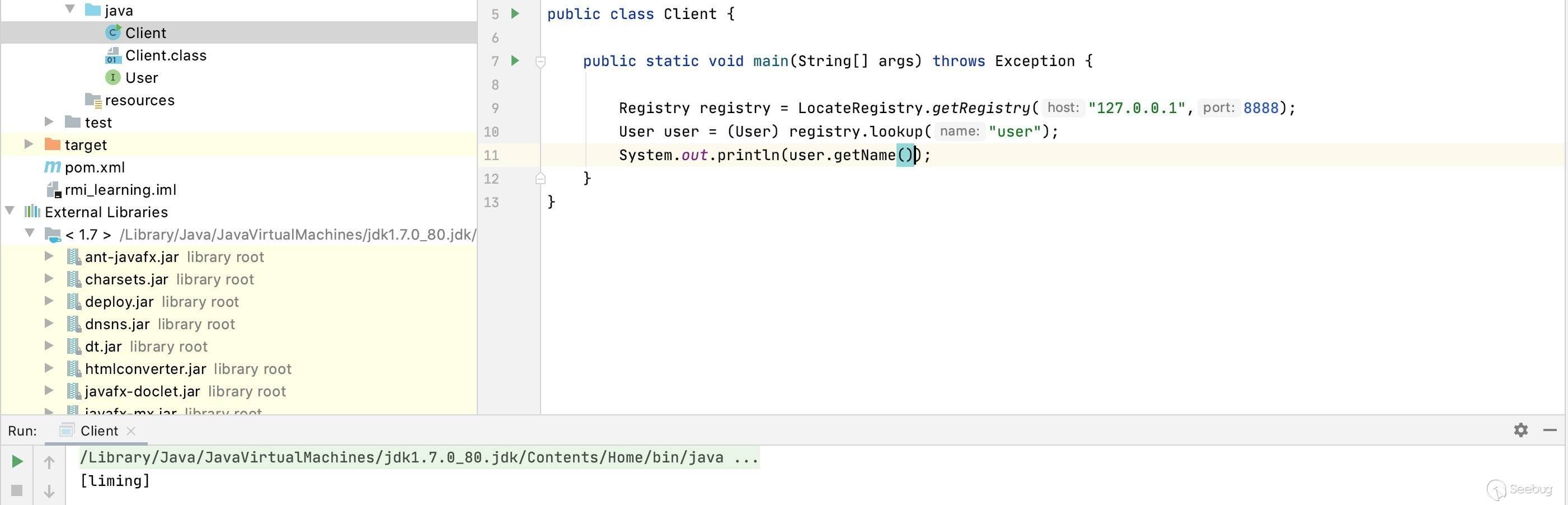The height and width of the screenshot is (505, 1568).
Task: Hide the Run panel with minus icon
Action: click(1550, 430)
